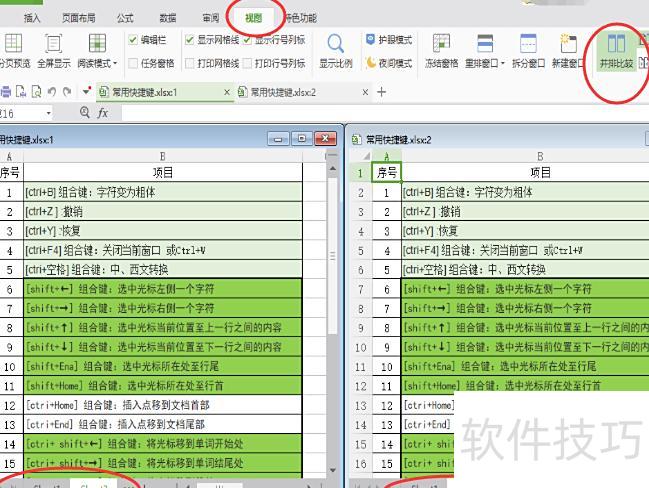Open the quick access toolbar customize dropdown
Viewport: 649px width, 488px height.
pyautogui.click(x=86, y=91)
